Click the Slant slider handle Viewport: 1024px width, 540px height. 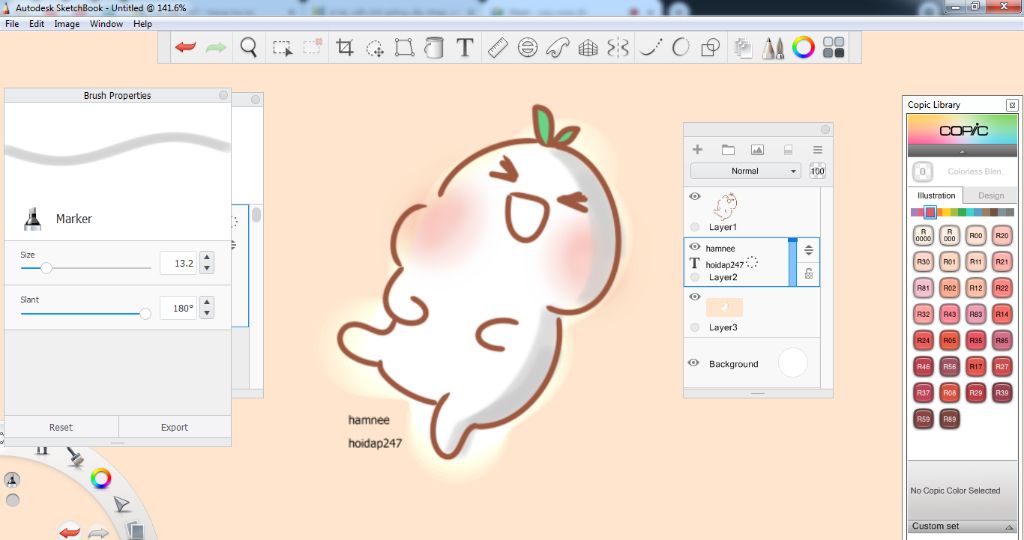pos(145,313)
